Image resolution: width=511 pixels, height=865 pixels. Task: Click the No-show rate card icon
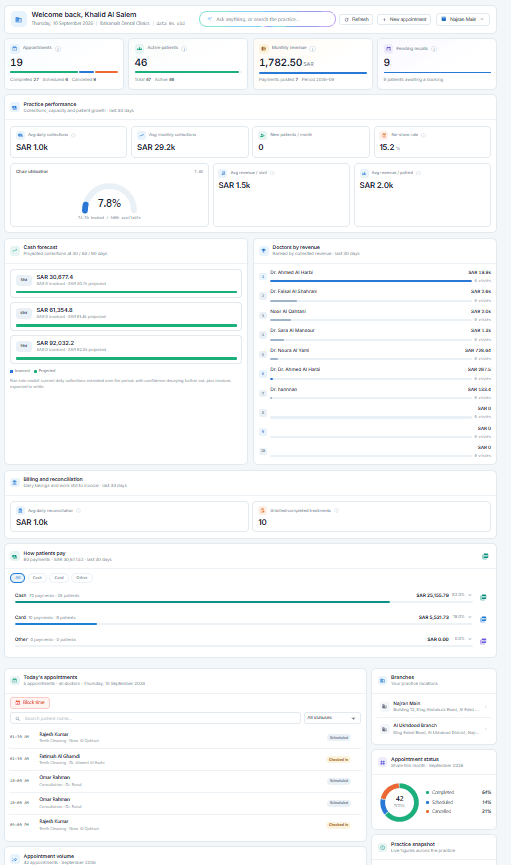click(384, 135)
